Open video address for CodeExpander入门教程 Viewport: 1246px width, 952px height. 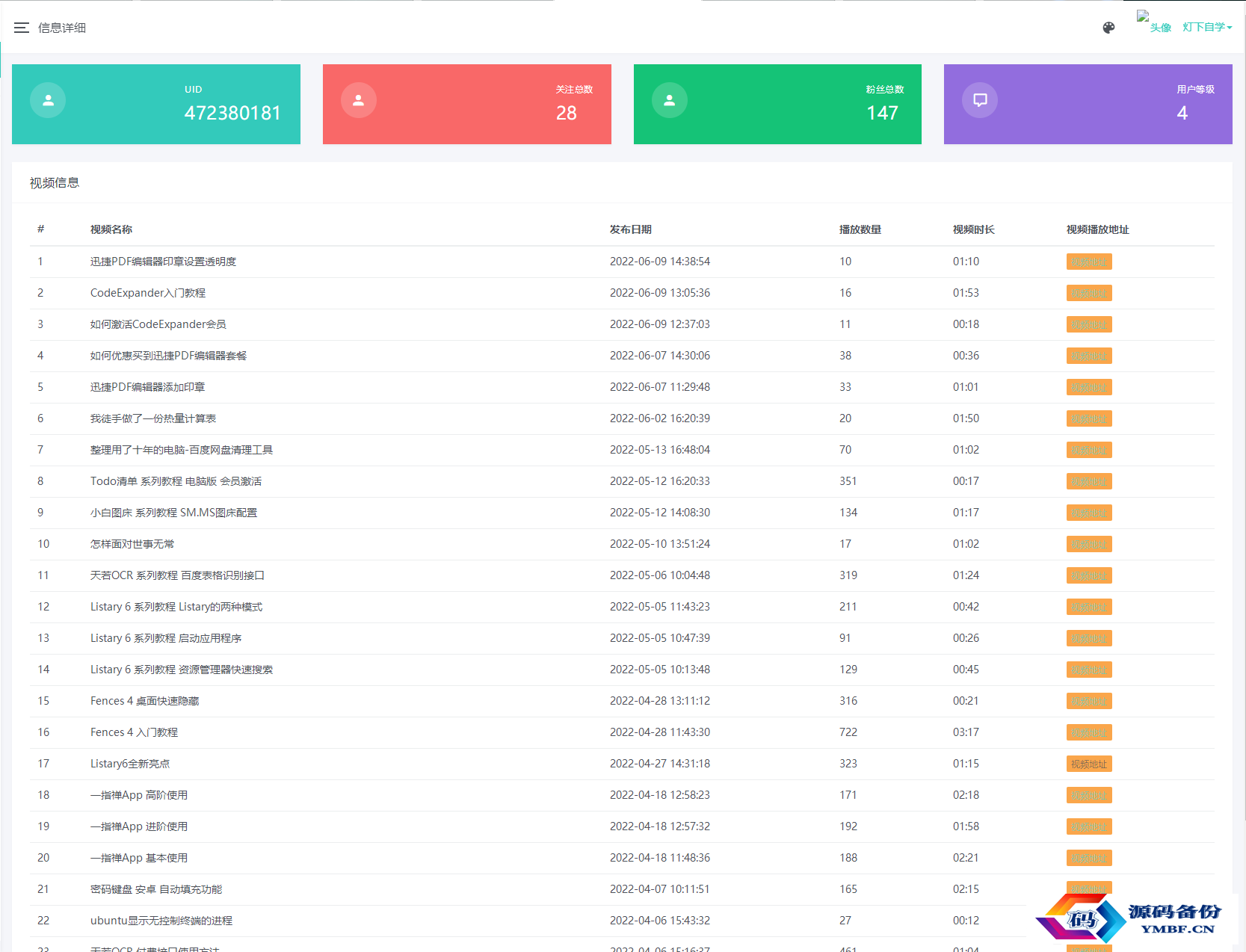coord(1089,293)
